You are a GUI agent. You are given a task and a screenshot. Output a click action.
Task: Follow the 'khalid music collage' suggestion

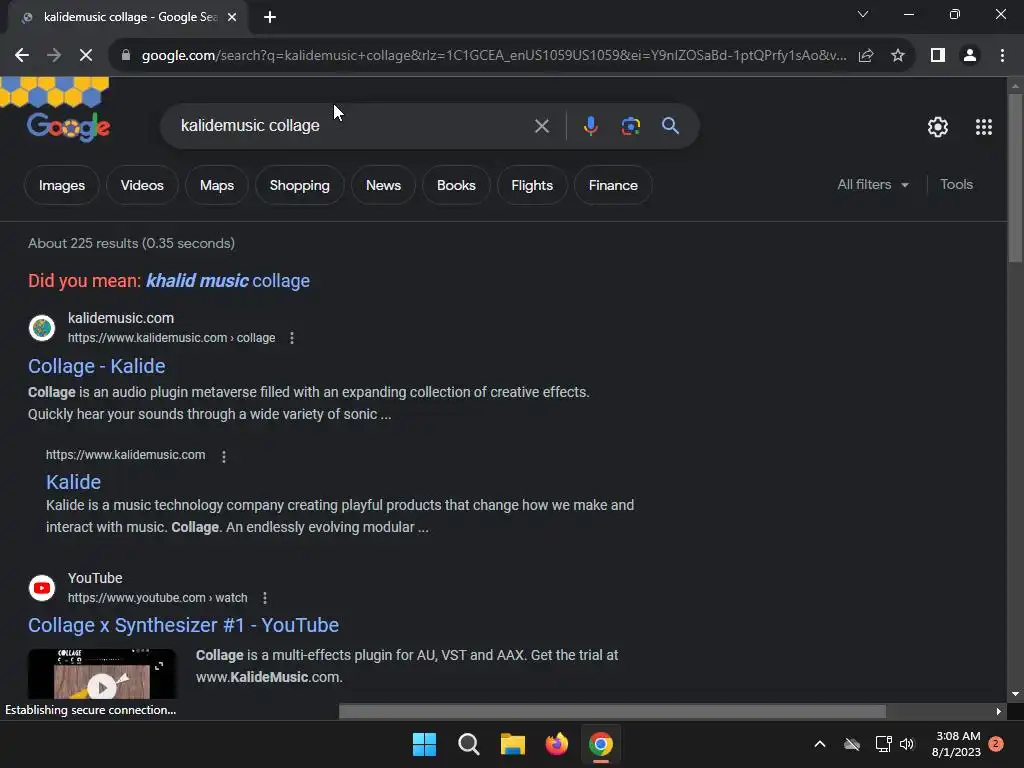pyautogui.click(x=227, y=281)
